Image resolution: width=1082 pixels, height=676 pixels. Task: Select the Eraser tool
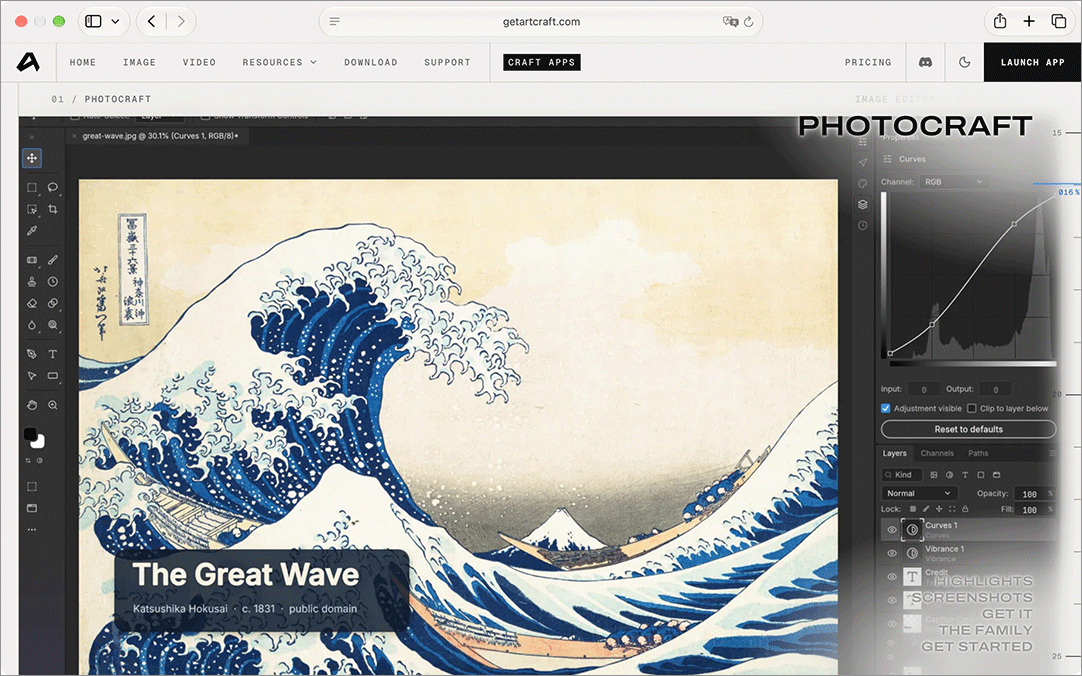coord(32,304)
